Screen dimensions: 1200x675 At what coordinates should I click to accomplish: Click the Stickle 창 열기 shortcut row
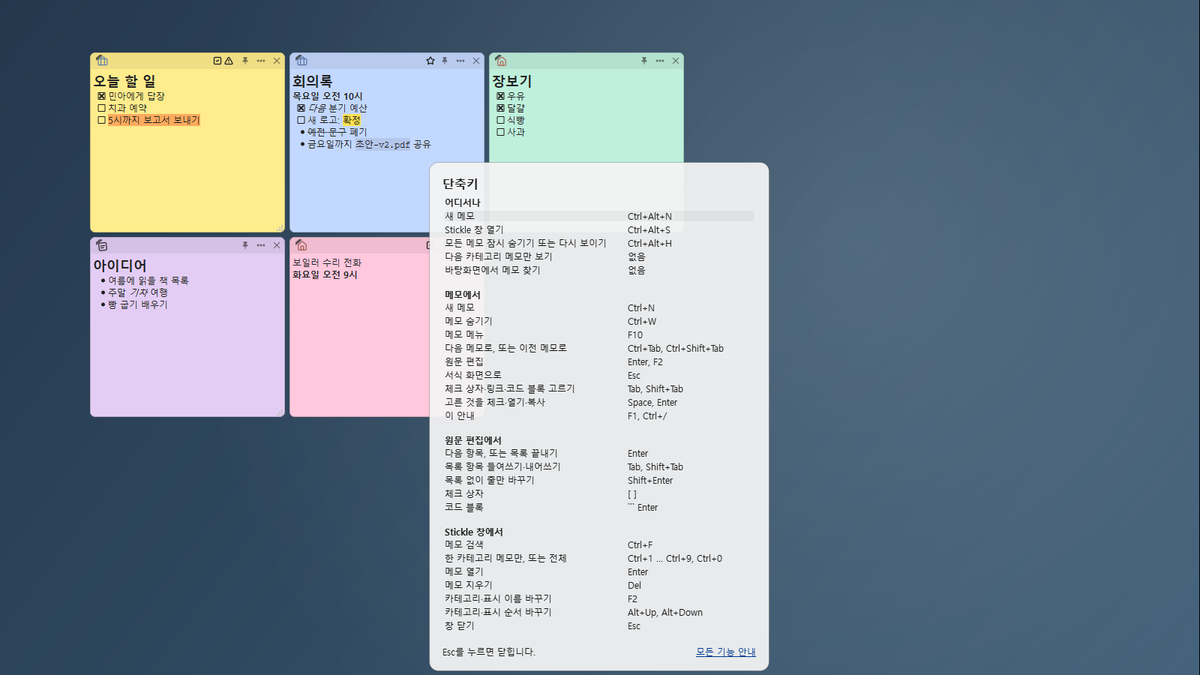coord(599,230)
